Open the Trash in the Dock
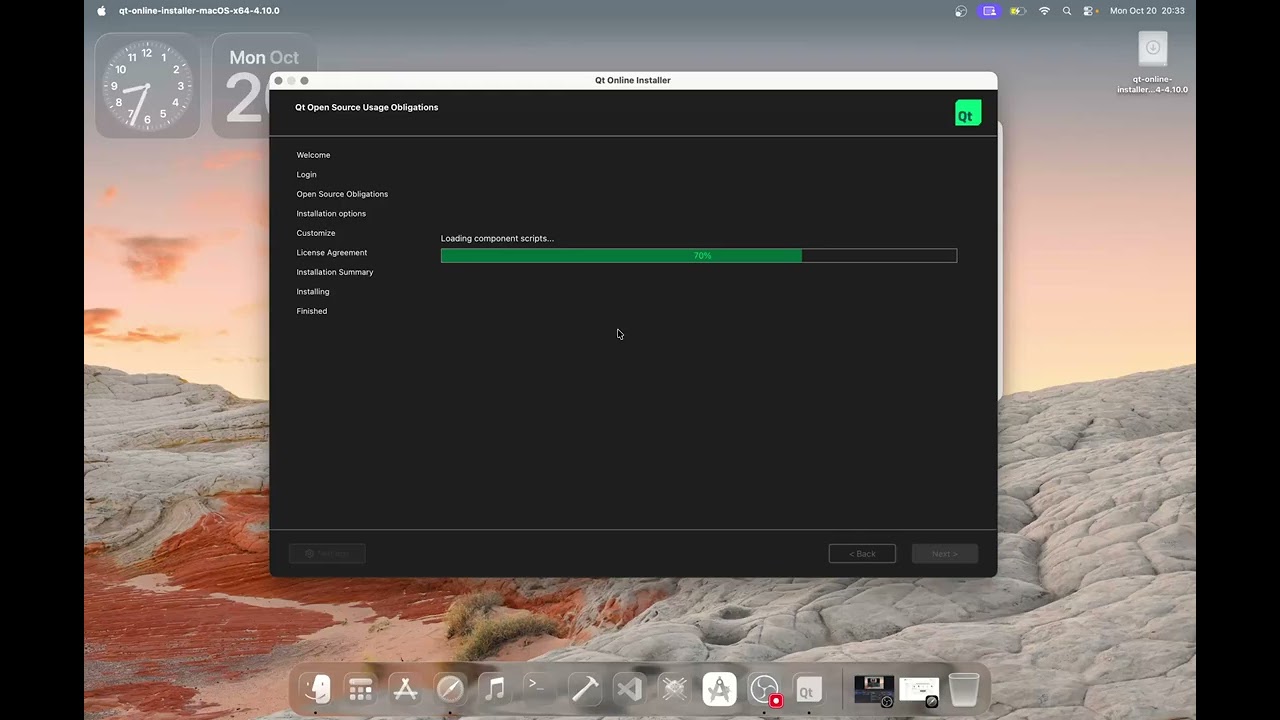Screen dimensions: 1280x720 (964, 689)
